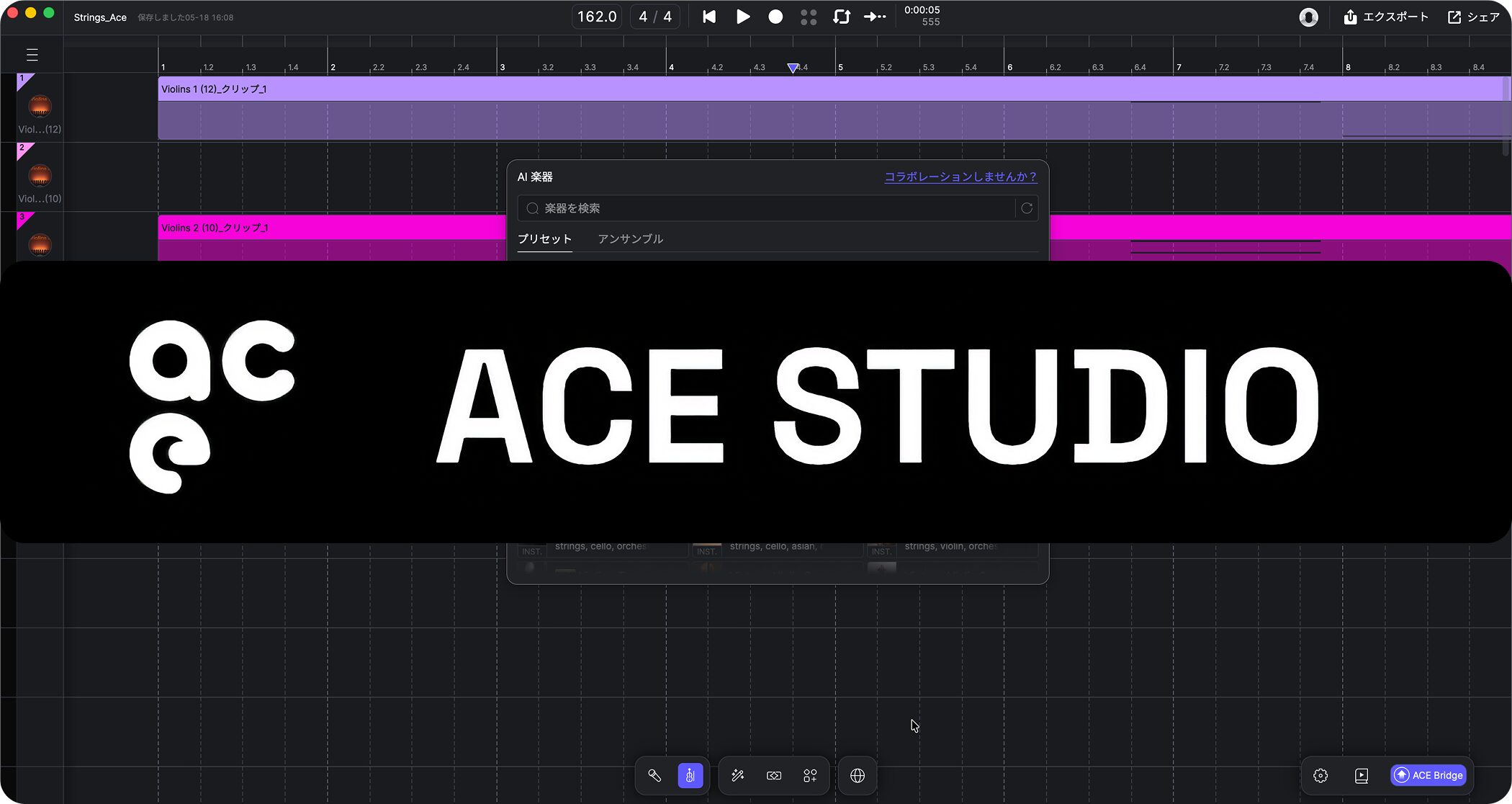The height and width of the screenshot is (804, 1512).
Task: Open the user account avatar
Action: click(x=1308, y=17)
